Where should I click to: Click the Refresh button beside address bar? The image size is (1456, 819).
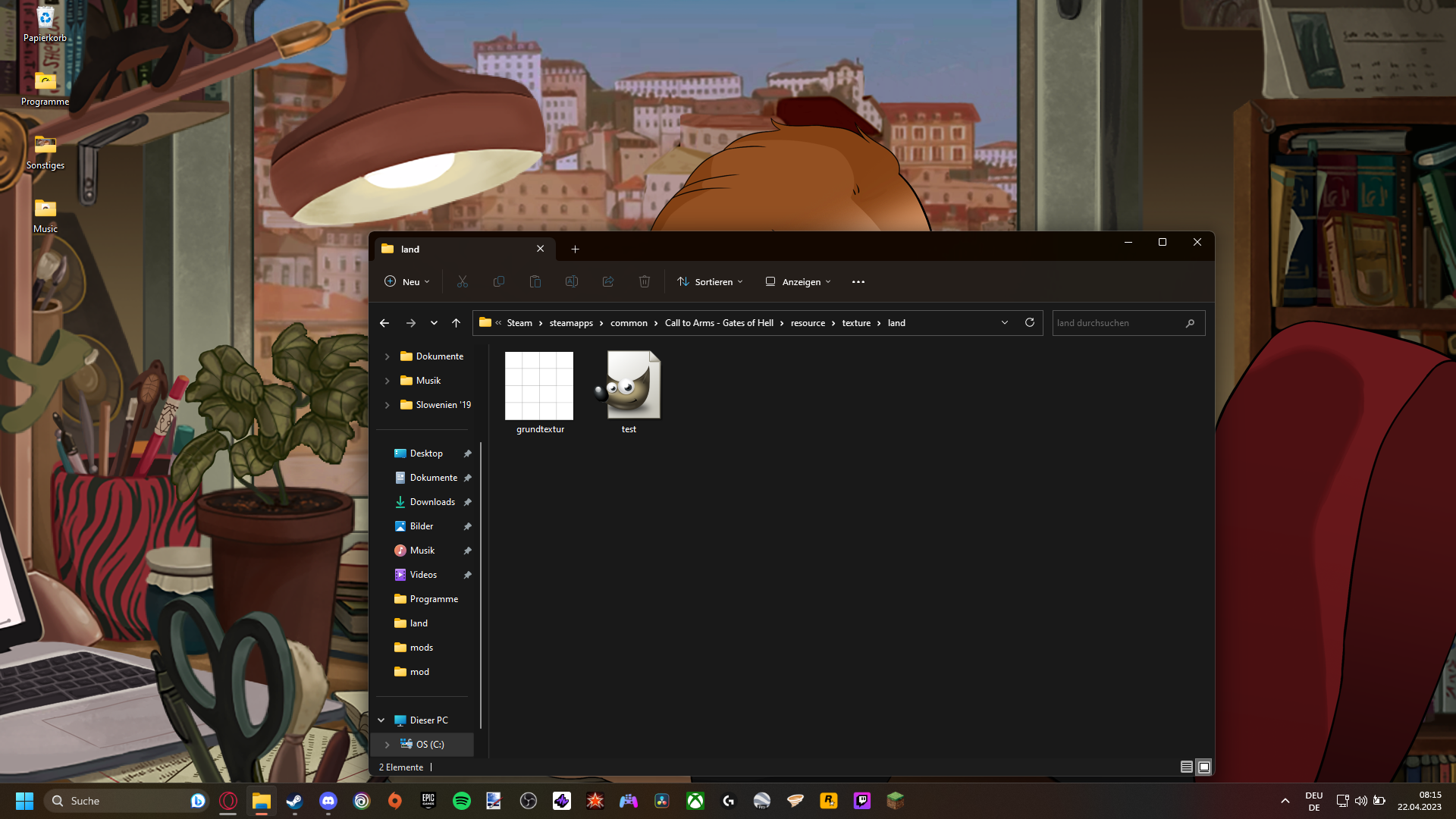point(1030,322)
